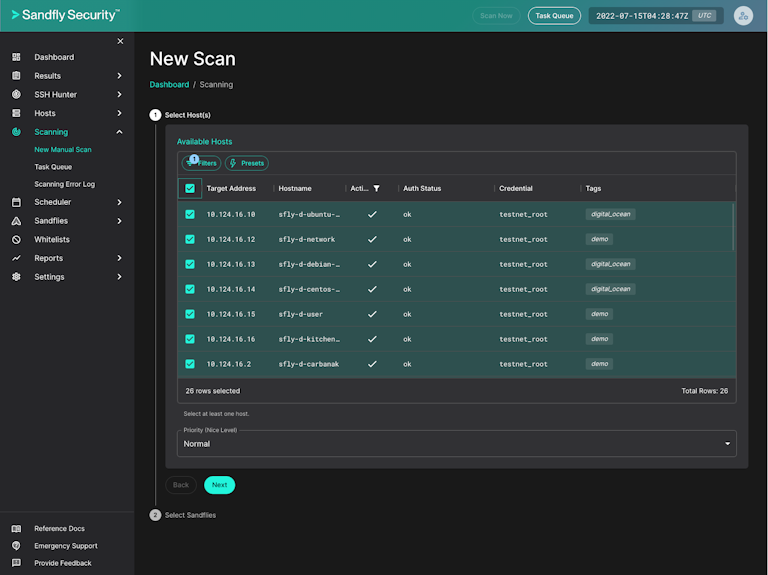The height and width of the screenshot is (575, 768).
Task: Uncheck host 10.124.16.12 checkbox
Action: 190,239
